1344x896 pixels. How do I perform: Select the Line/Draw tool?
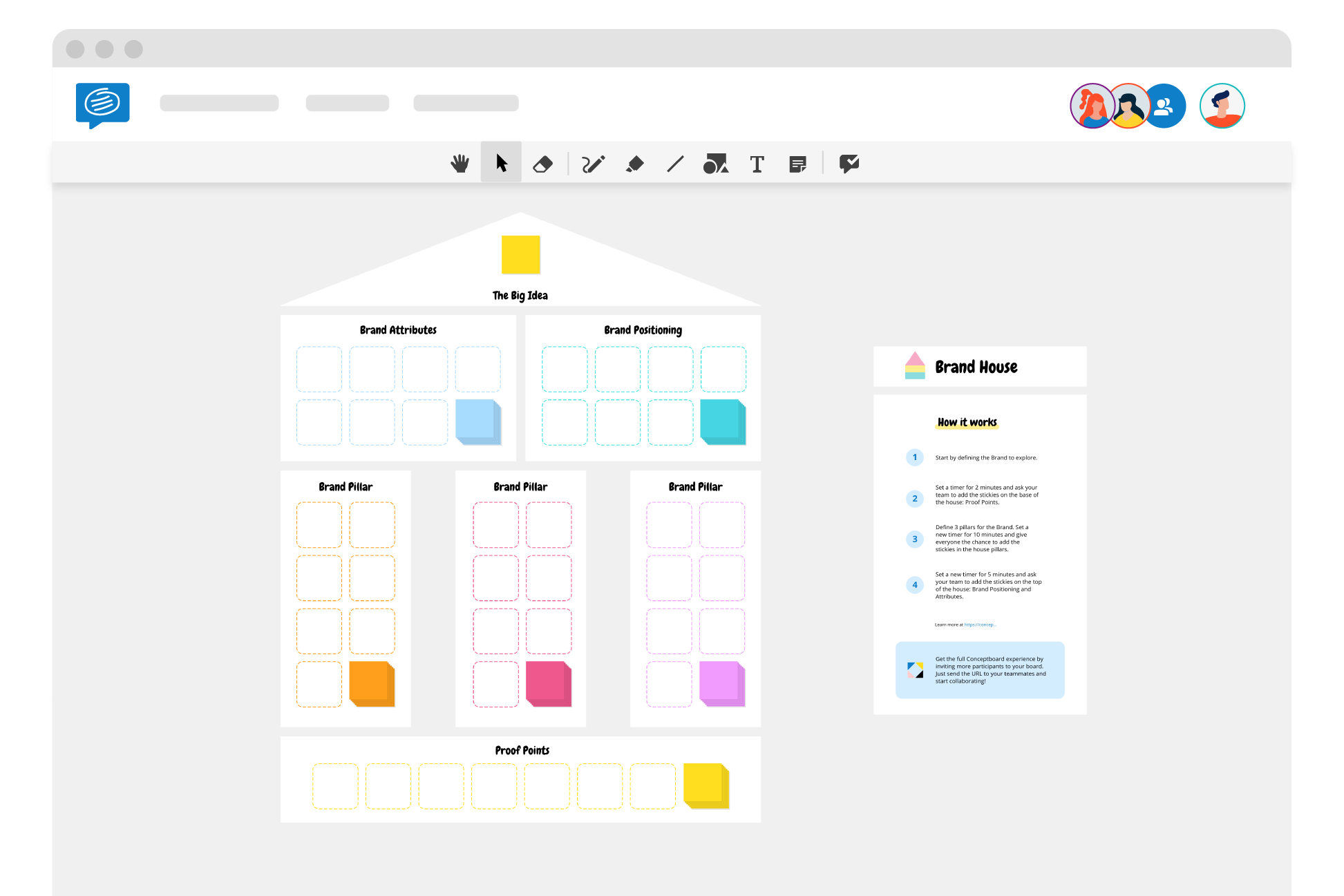pos(675,163)
